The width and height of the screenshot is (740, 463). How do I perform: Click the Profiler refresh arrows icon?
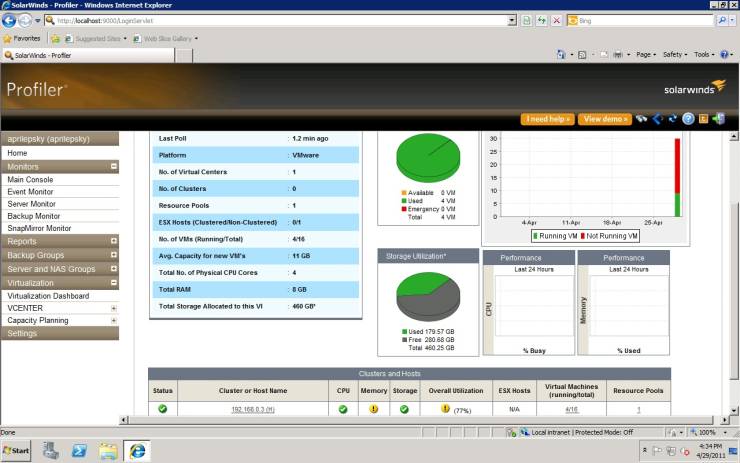673,119
